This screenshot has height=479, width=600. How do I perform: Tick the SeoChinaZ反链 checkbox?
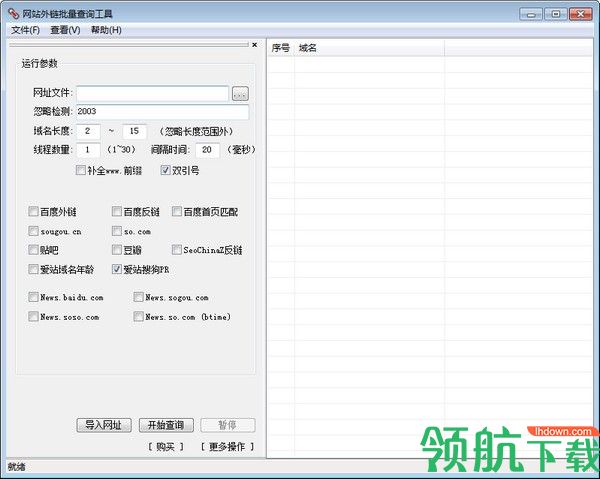click(176, 250)
